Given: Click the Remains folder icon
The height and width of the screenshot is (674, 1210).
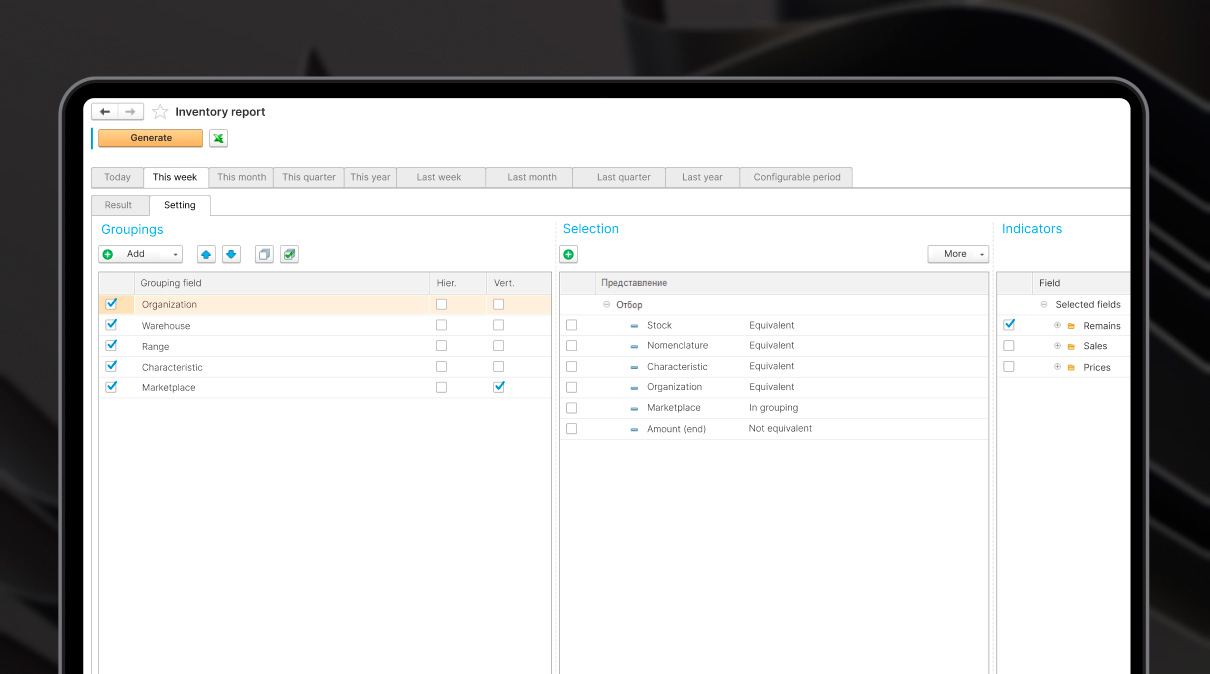Looking at the screenshot, I should pyautogui.click(x=1071, y=326).
